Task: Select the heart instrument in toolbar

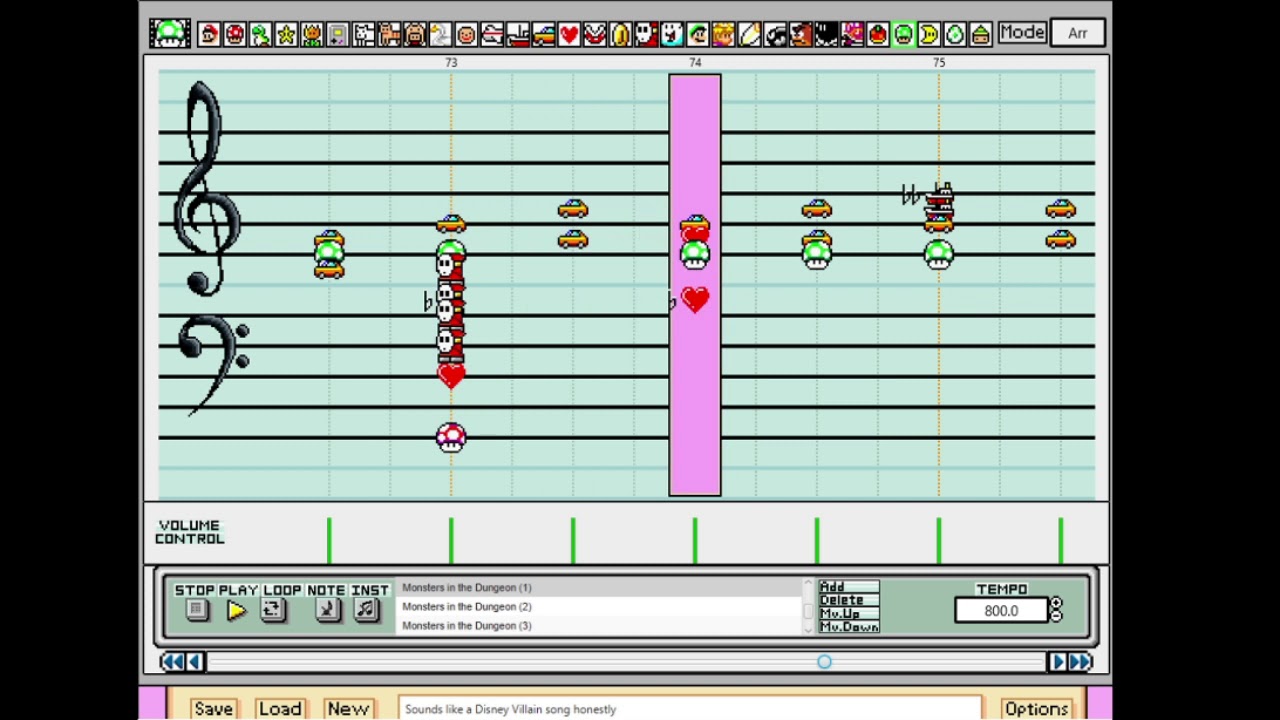Action: [569, 34]
